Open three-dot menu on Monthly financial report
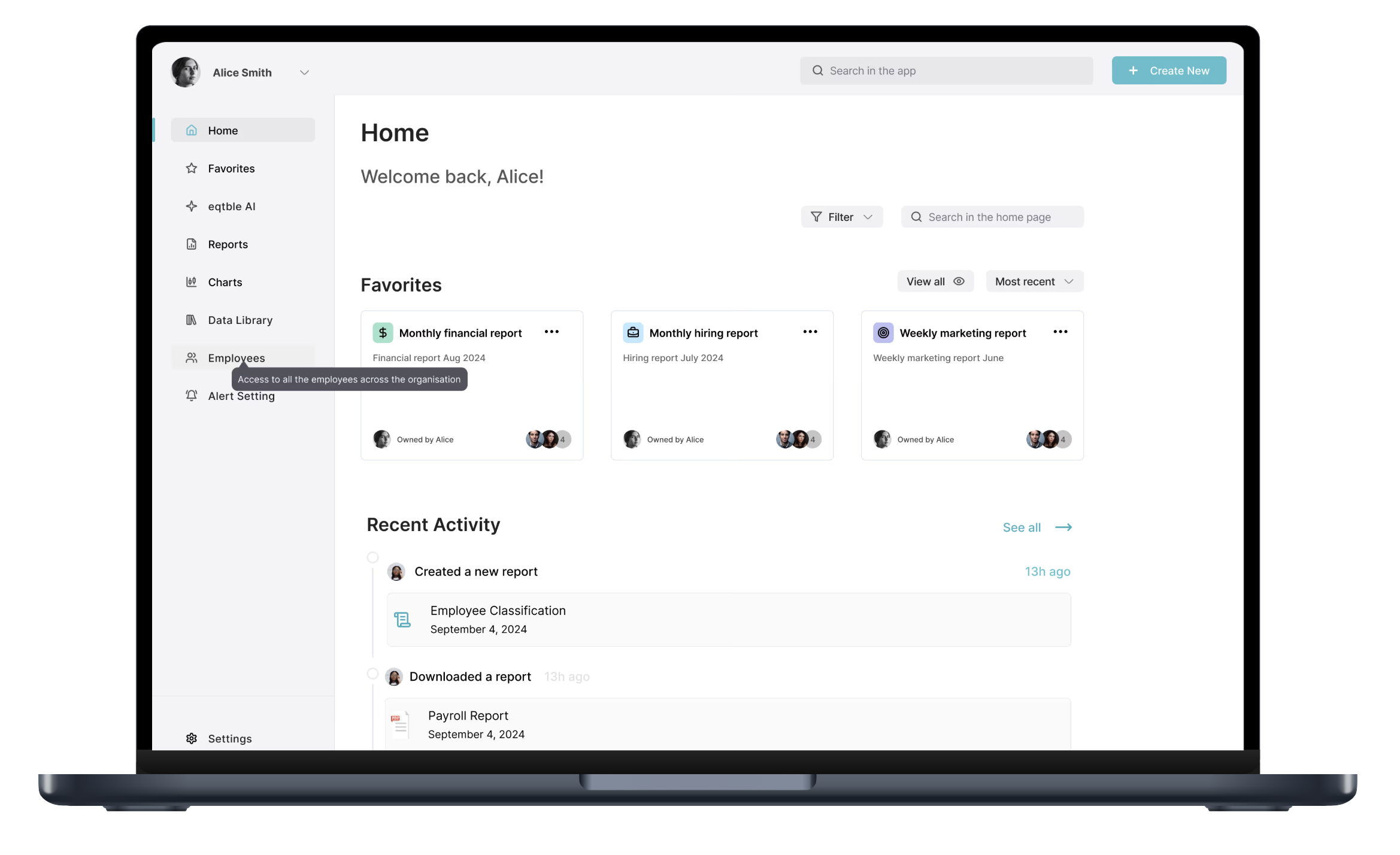The width and height of the screenshot is (1400, 855). tap(551, 332)
